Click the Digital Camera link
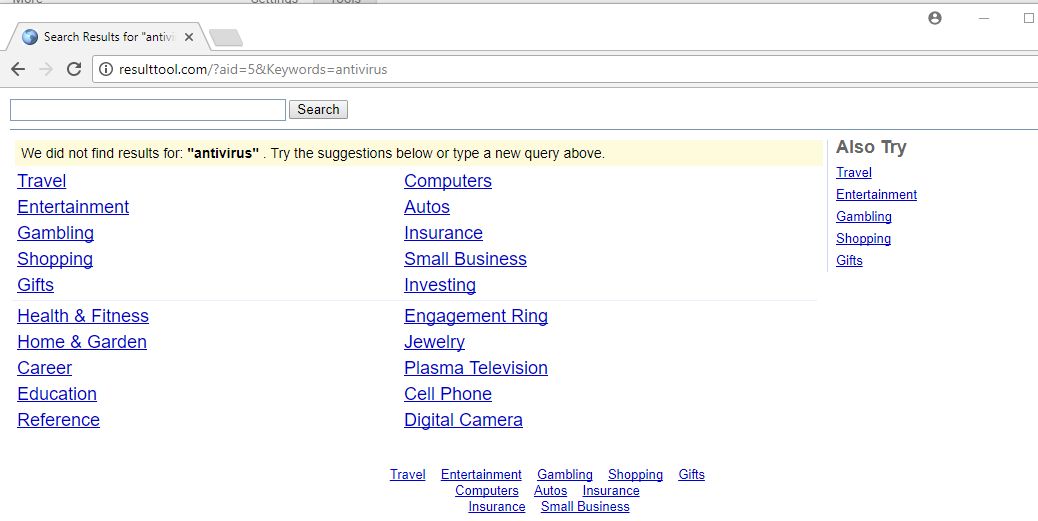1038x521 pixels. click(x=463, y=420)
